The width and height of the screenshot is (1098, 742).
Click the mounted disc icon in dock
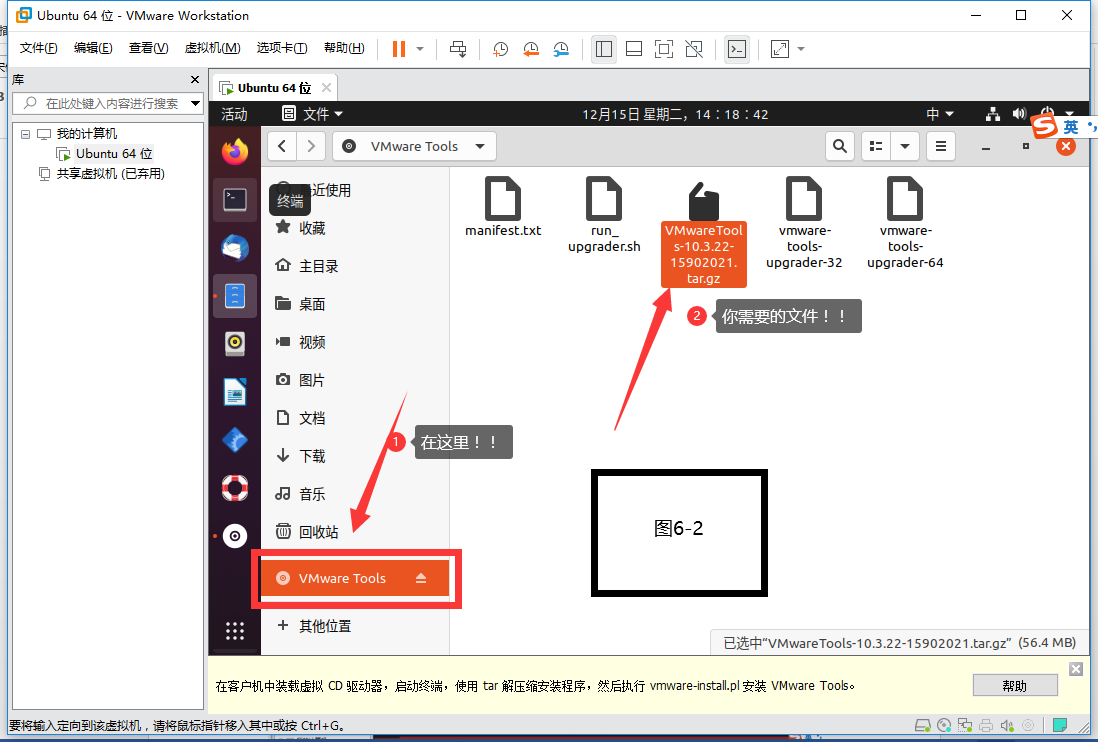tap(235, 536)
